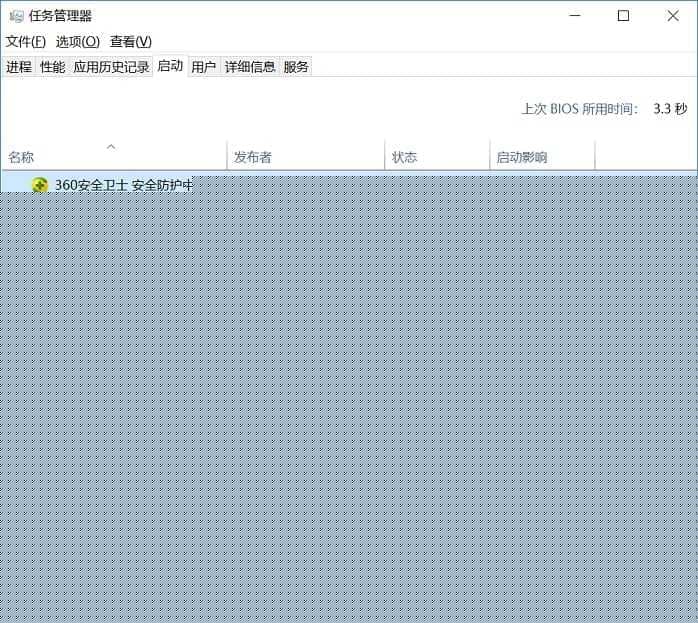Open the 查看(V) menu

pos(130,42)
